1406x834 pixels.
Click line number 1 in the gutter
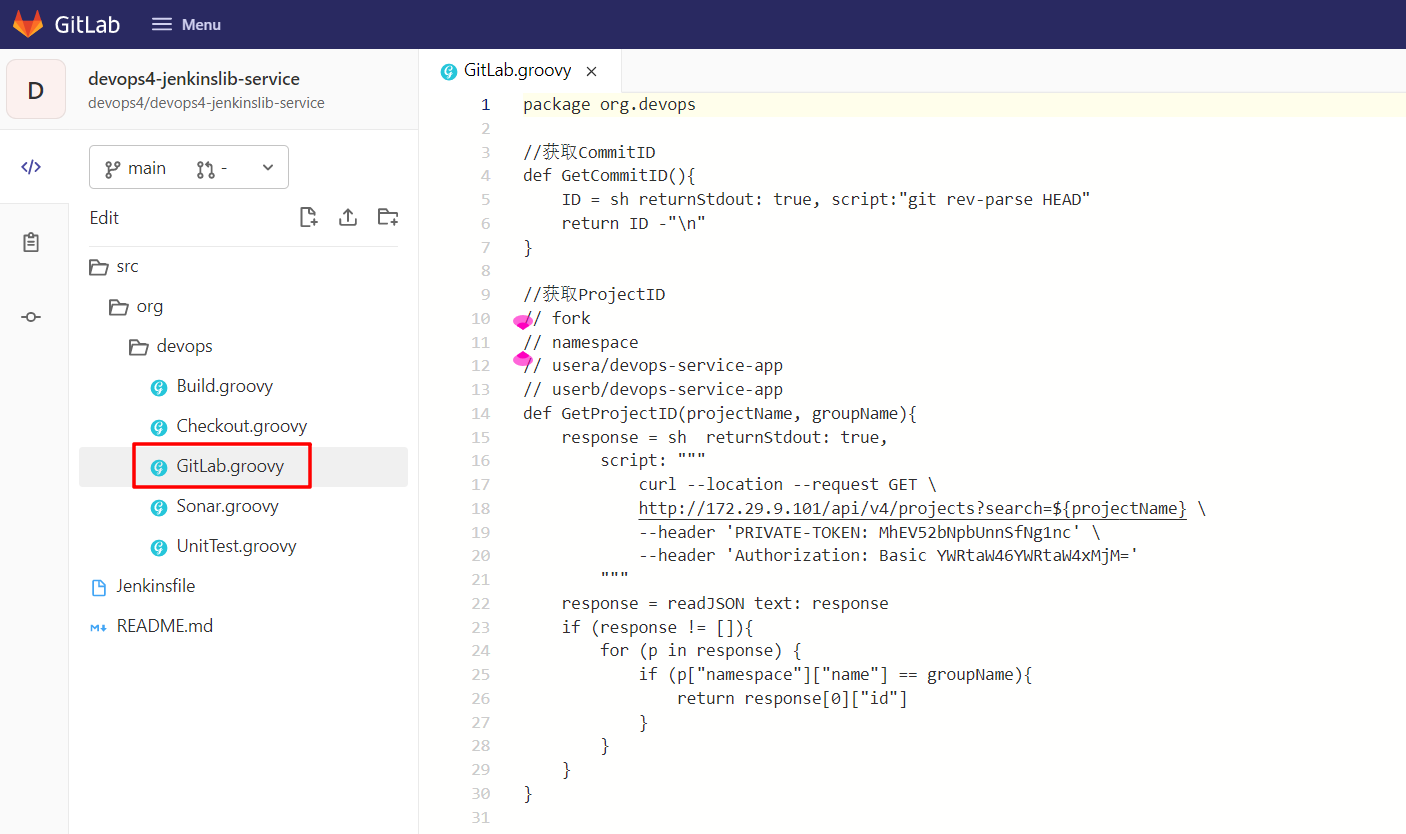tap(485, 104)
